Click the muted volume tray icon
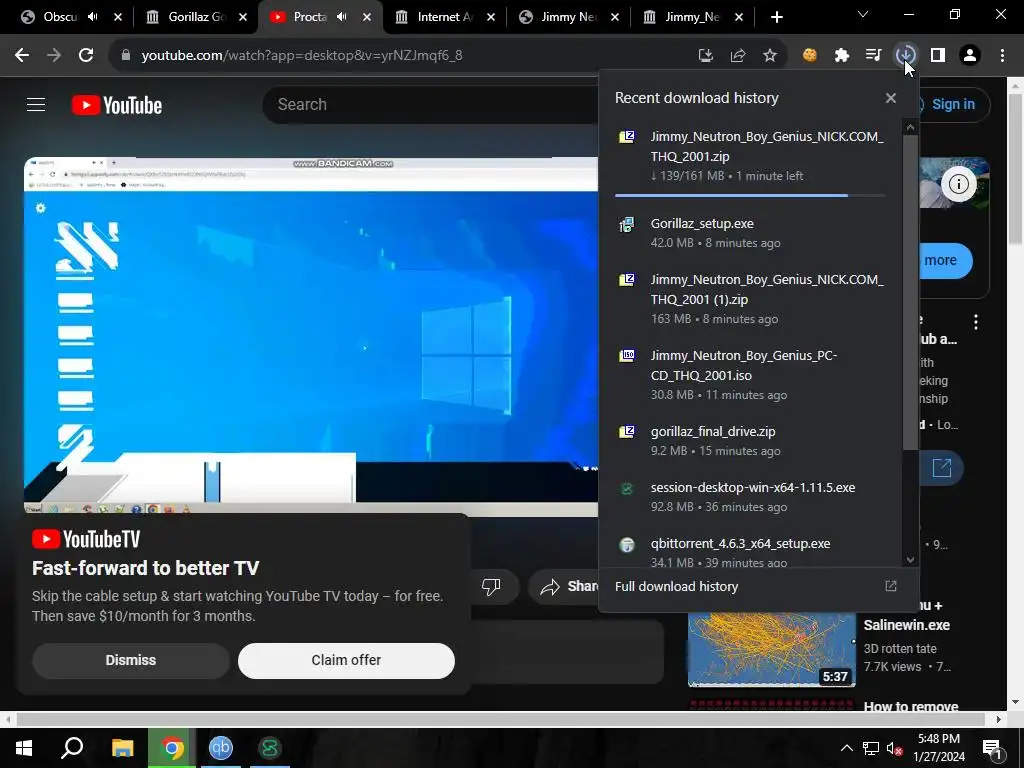Viewport: 1024px width, 768px height. [x=895, y=748]
